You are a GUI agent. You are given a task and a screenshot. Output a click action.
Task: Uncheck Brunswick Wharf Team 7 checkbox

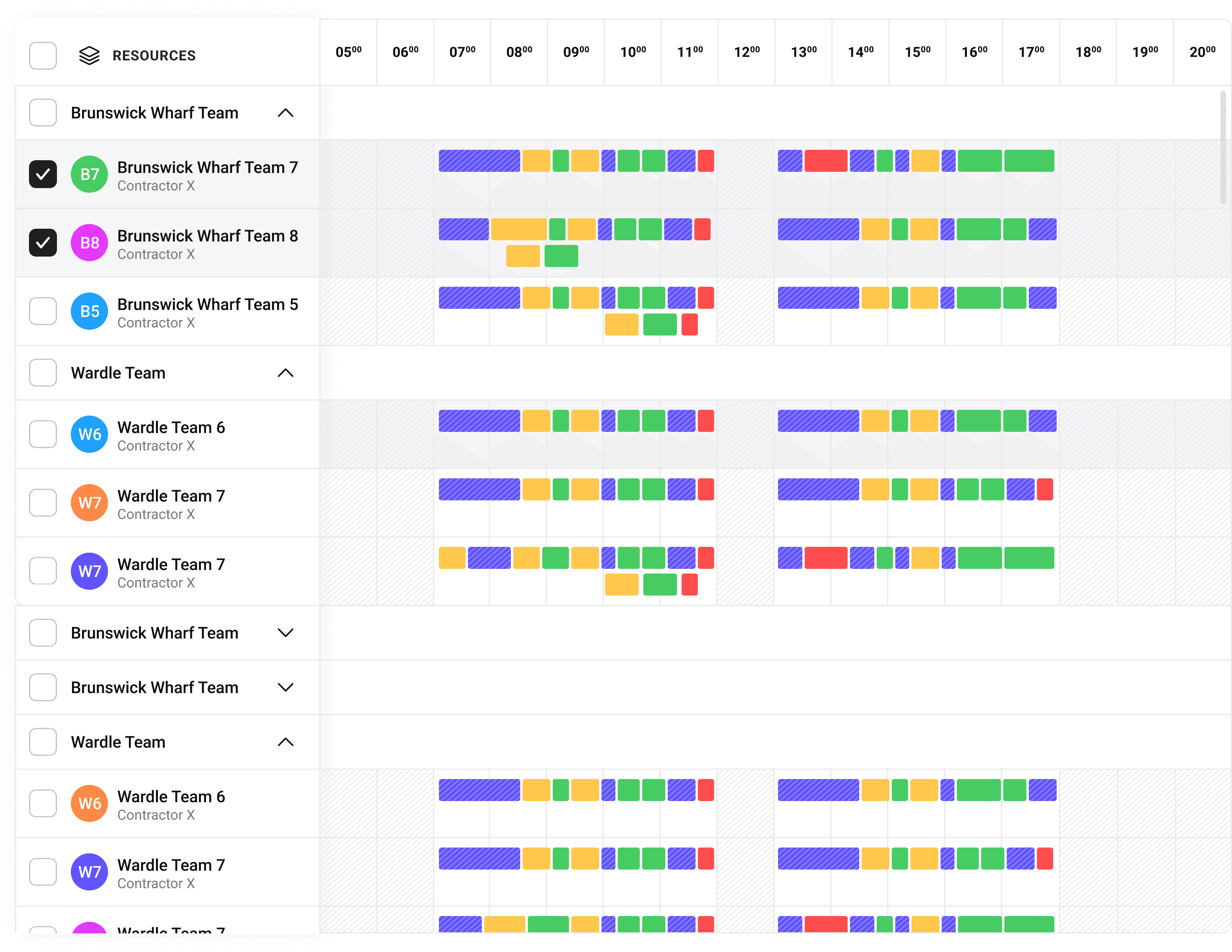(x=43, y=174)
